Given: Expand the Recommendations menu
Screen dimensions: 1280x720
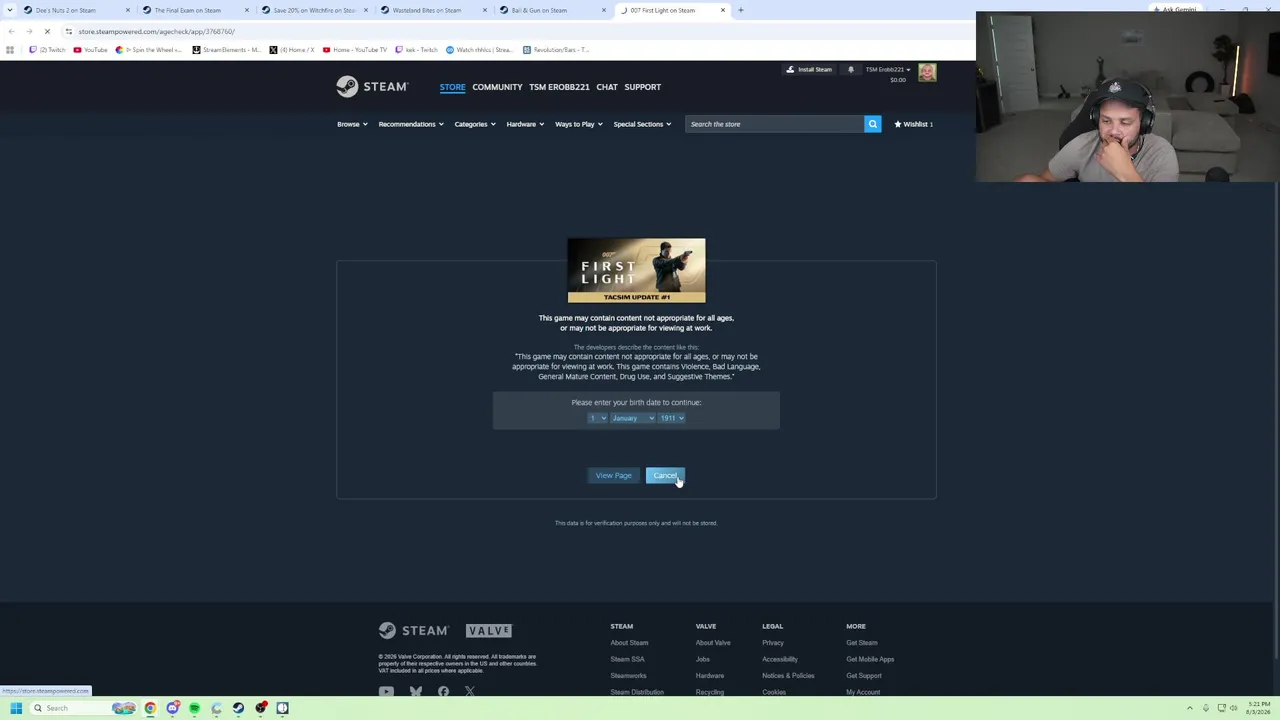Looking at the screenshot, I should [411, 124].
